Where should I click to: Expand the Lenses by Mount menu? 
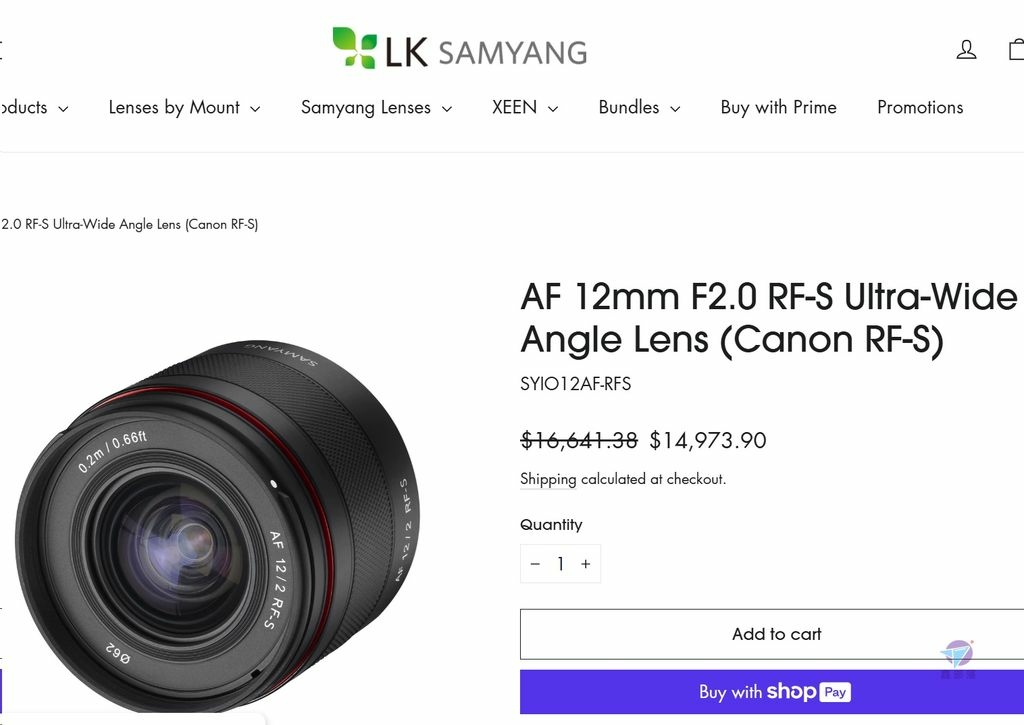(184, 108)
